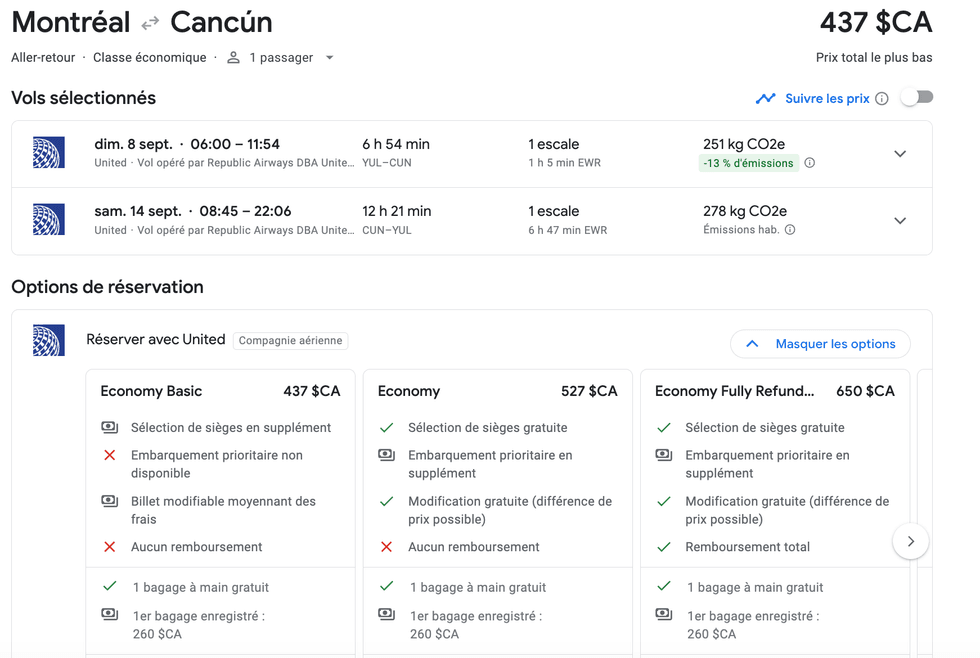
Task: Click United logo next to Réserver avec United
Action: coord(47,338)
